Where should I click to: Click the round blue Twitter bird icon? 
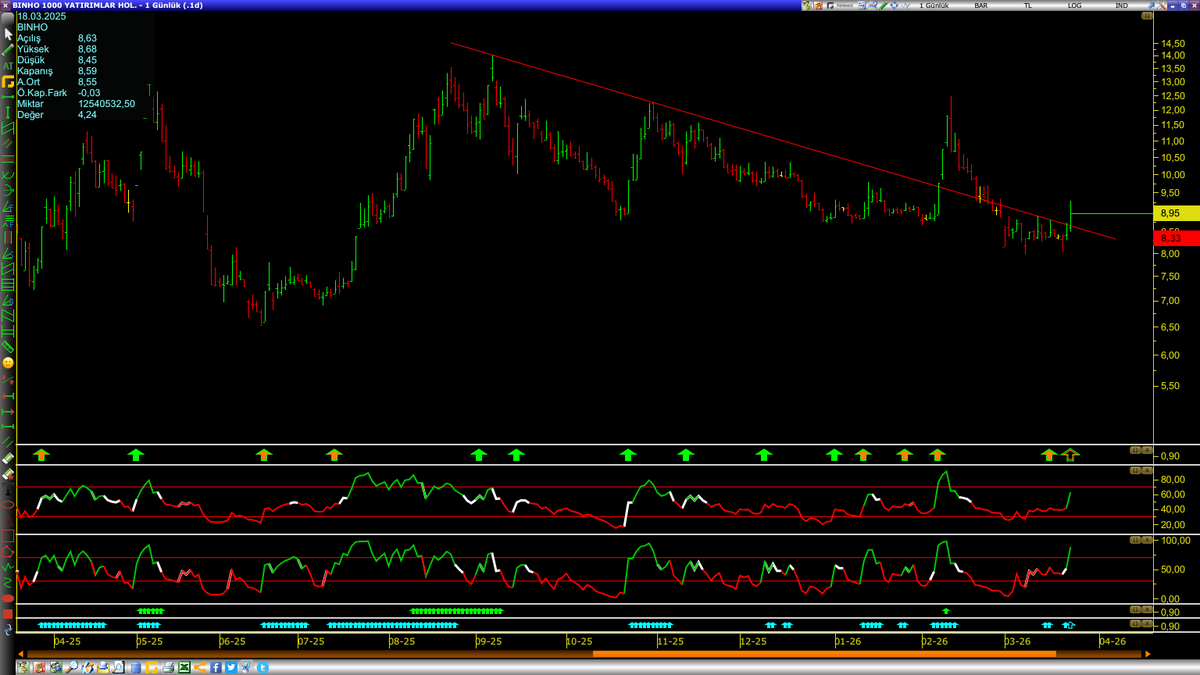pyautogui.click(x=262, y=667)
